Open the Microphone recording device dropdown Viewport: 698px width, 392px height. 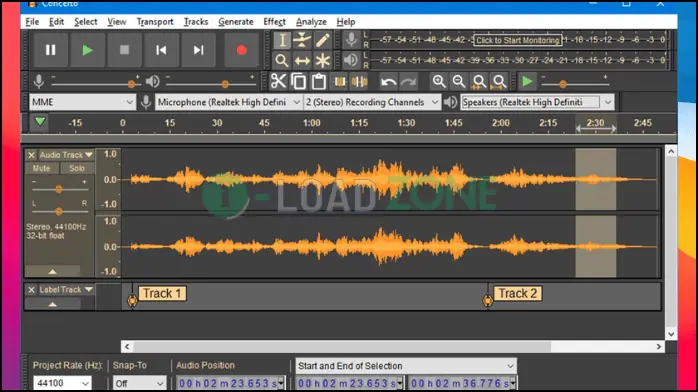click(228, 102)
